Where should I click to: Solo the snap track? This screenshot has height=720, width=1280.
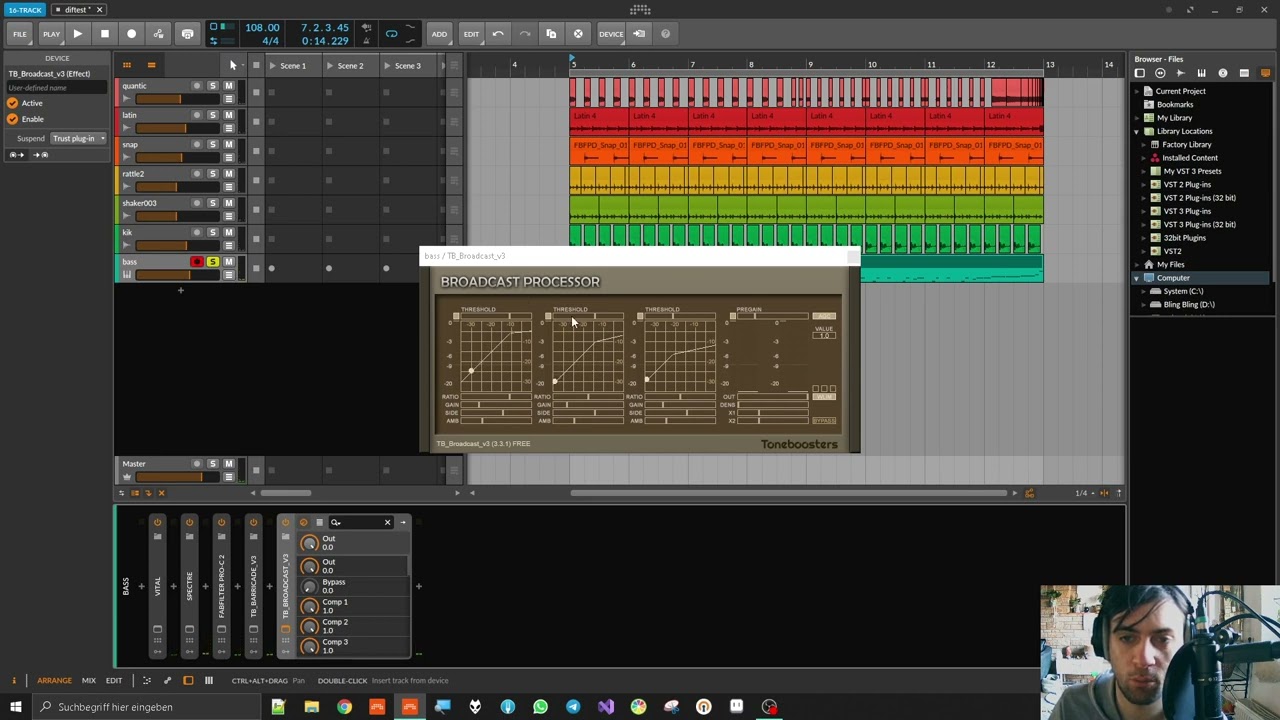pyautogui.click(x=212, y=145)
